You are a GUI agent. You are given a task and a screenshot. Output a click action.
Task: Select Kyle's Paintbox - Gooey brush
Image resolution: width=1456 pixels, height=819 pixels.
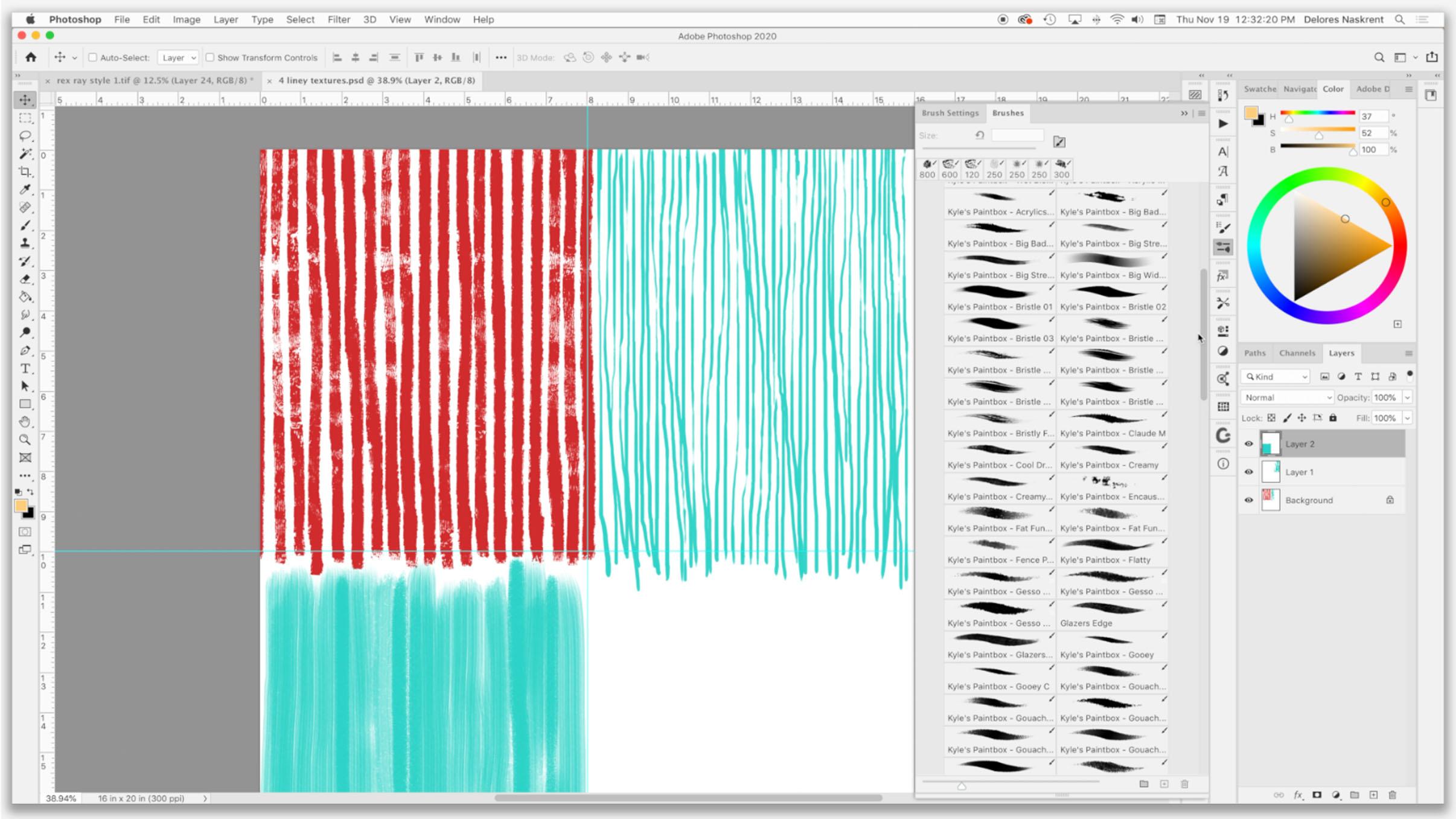click(x=1112, y=646)
